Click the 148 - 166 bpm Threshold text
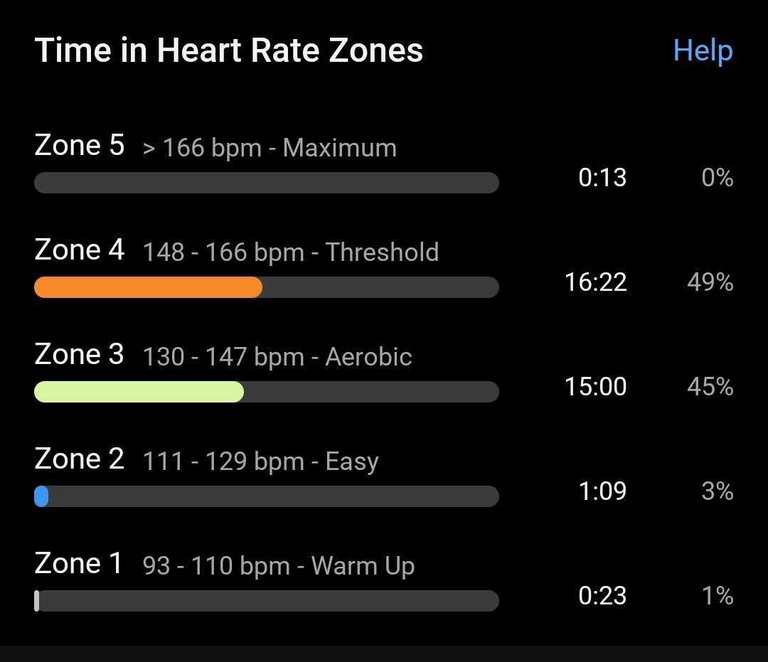 coord(290,252)
